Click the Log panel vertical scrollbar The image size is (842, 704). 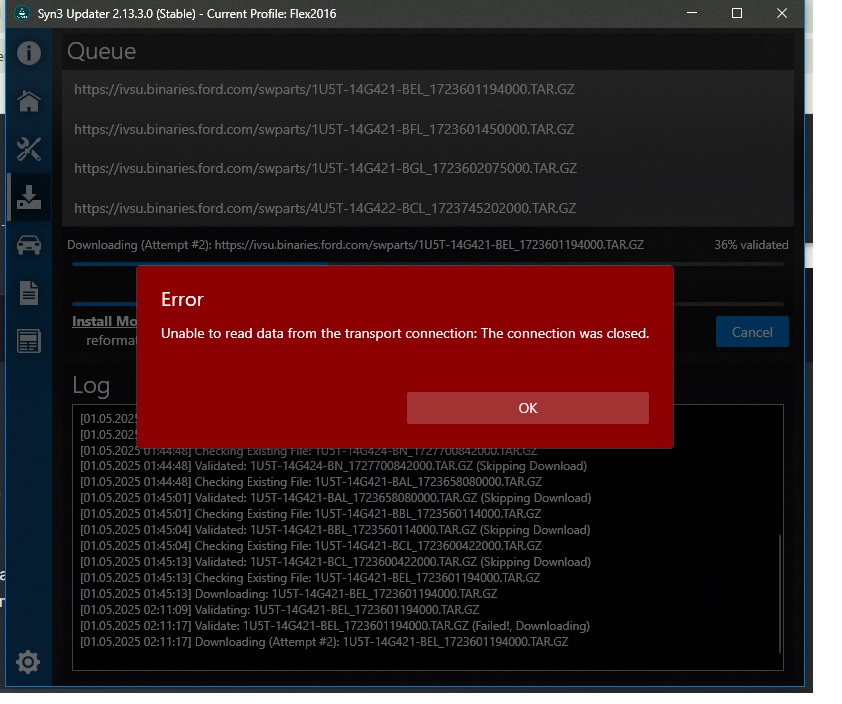[x=777, y=590]
